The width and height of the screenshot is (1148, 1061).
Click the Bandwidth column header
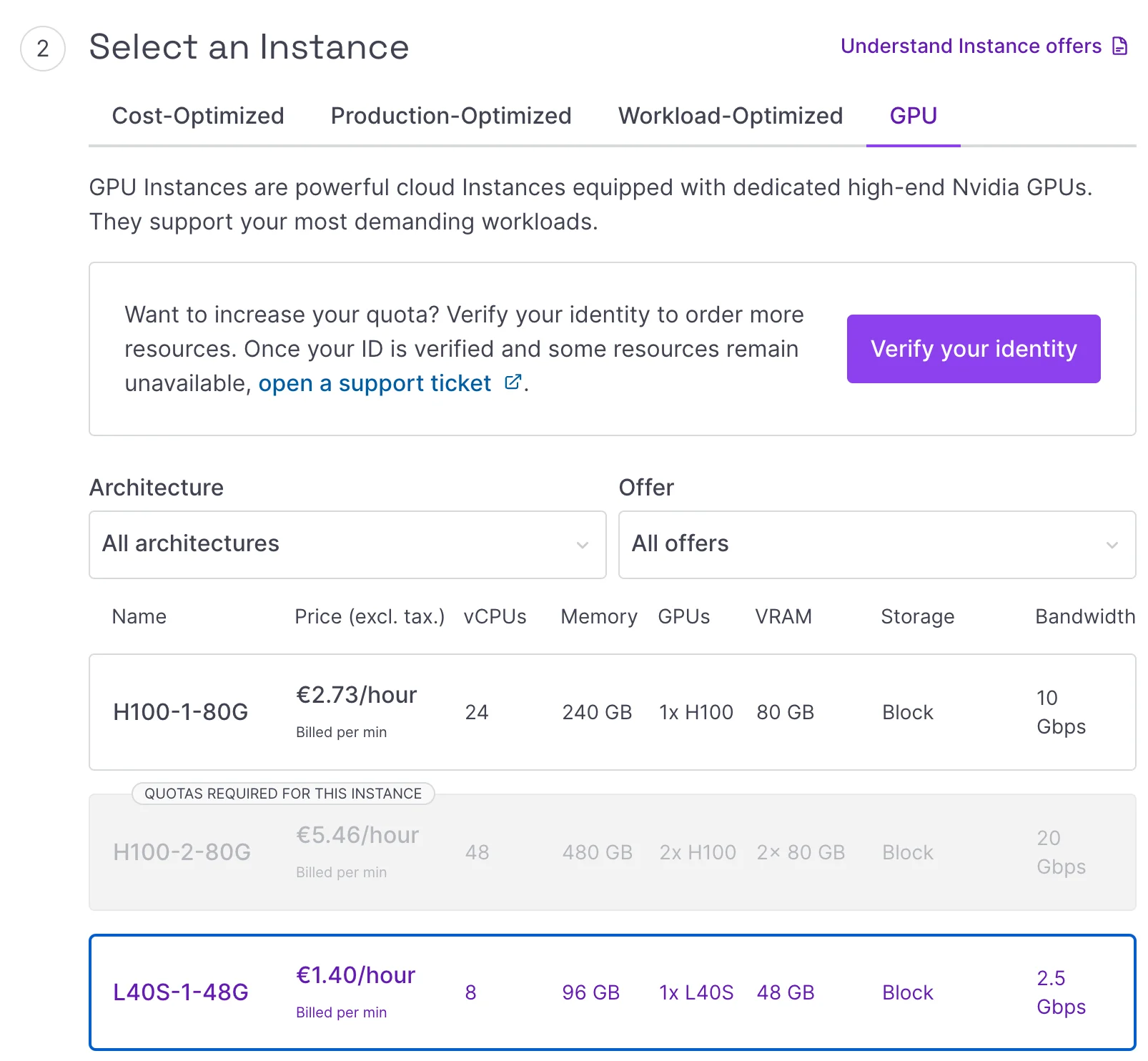pyautogui.click(x=1085, y=616)
